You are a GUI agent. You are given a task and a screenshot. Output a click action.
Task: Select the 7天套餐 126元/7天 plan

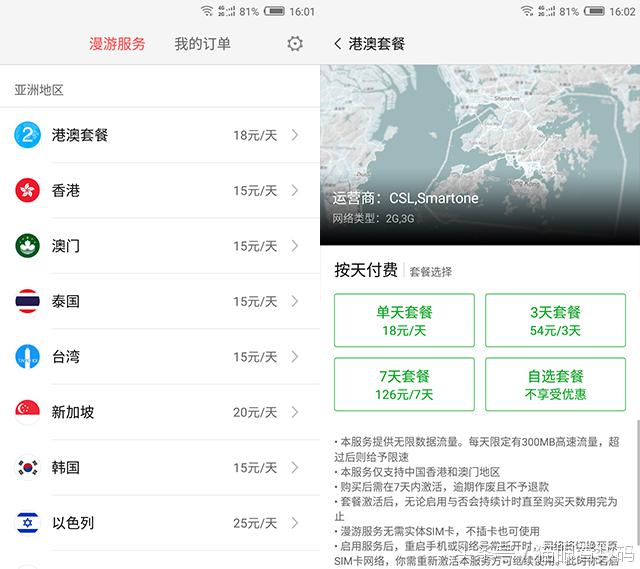[x=404, y=385]
